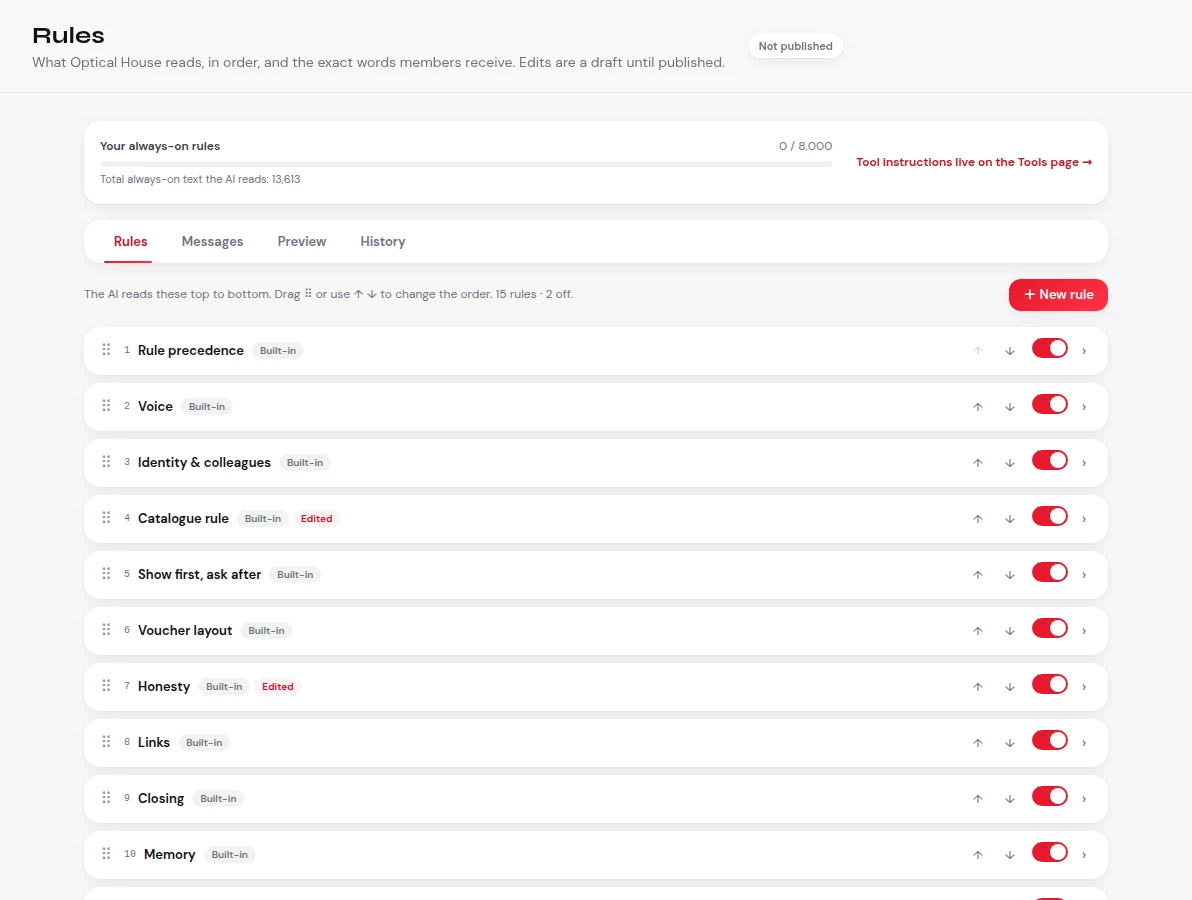Disable the Rule precedence toggle

pyautogui.click(x=1050, y=348)
